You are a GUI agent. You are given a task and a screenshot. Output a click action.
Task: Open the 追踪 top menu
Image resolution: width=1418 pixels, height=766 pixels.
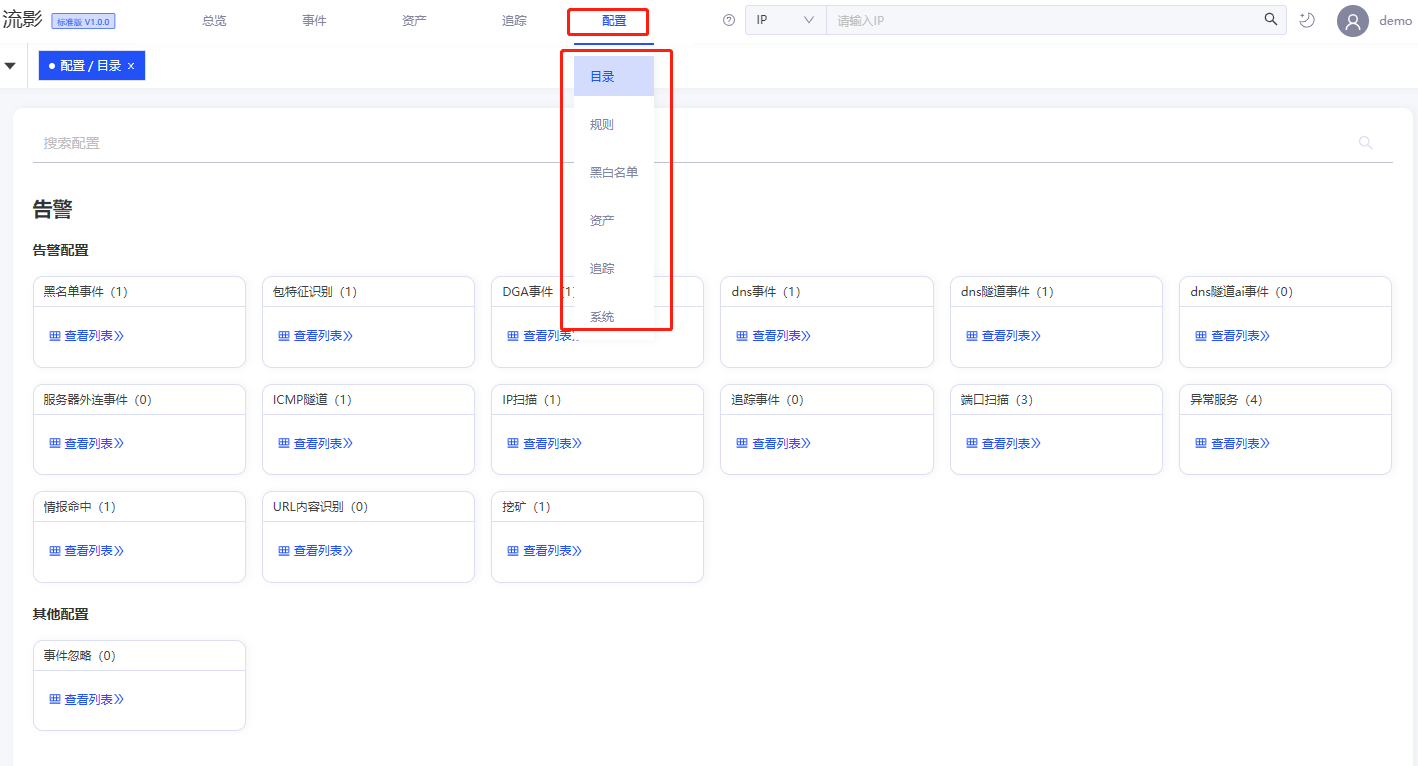coord(514,21)
